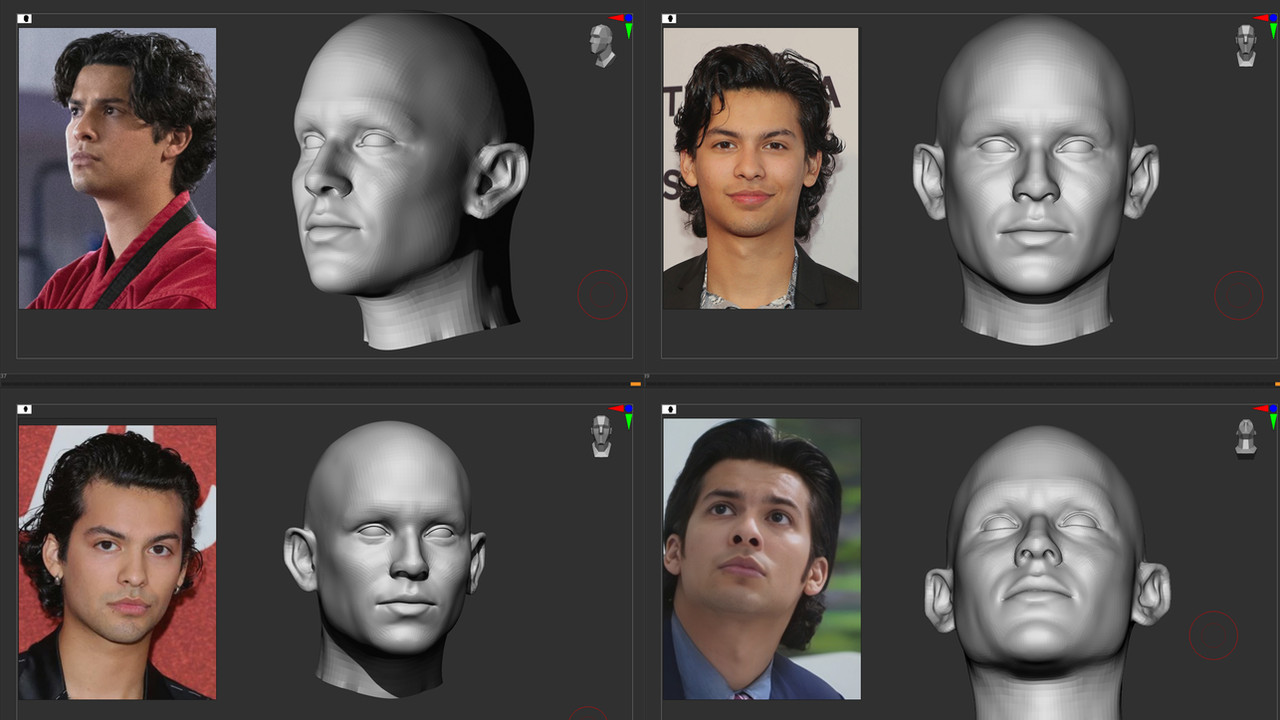The width and height of the screenshot is (1280, 720).
Task: Click the camera head icon in bottom-right viewport
Action: point(1245,438)
